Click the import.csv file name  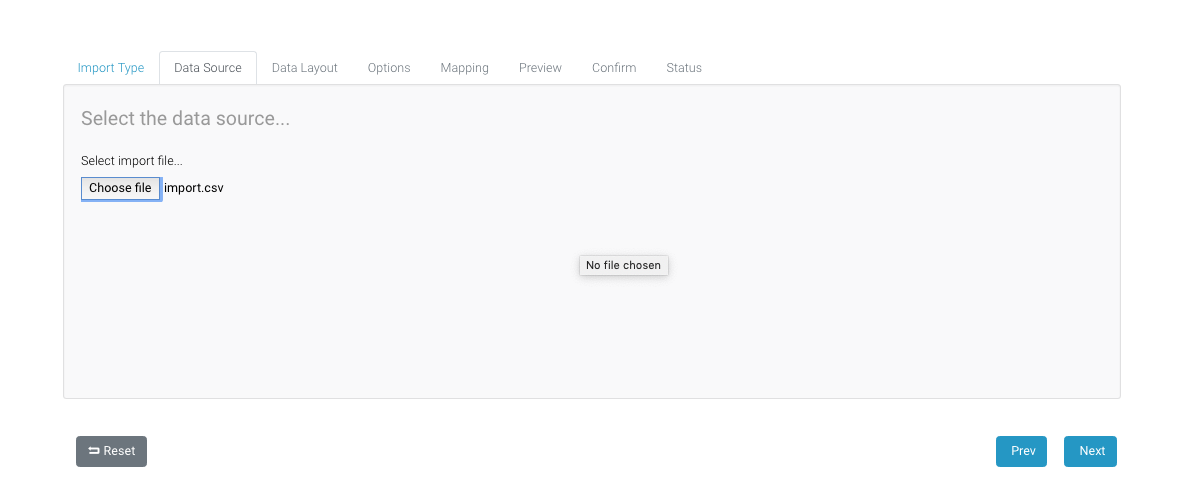tap(194, 188)
